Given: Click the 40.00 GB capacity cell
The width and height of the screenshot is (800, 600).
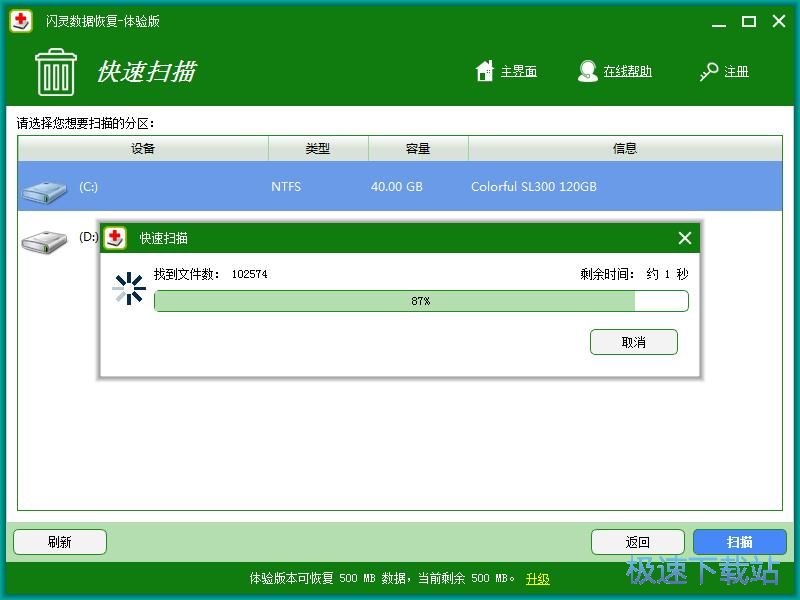Looking at the screenshot, I should coord(397,187).
